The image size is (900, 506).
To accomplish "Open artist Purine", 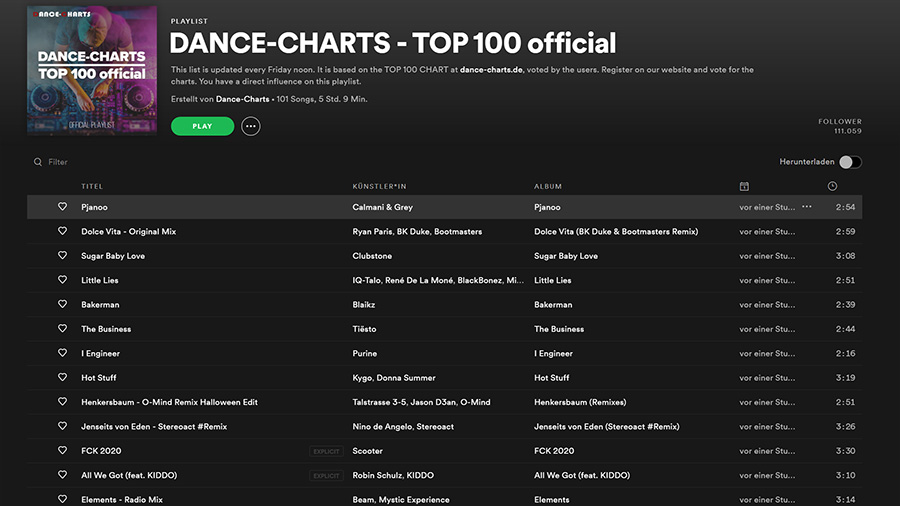I will [364, 353].
